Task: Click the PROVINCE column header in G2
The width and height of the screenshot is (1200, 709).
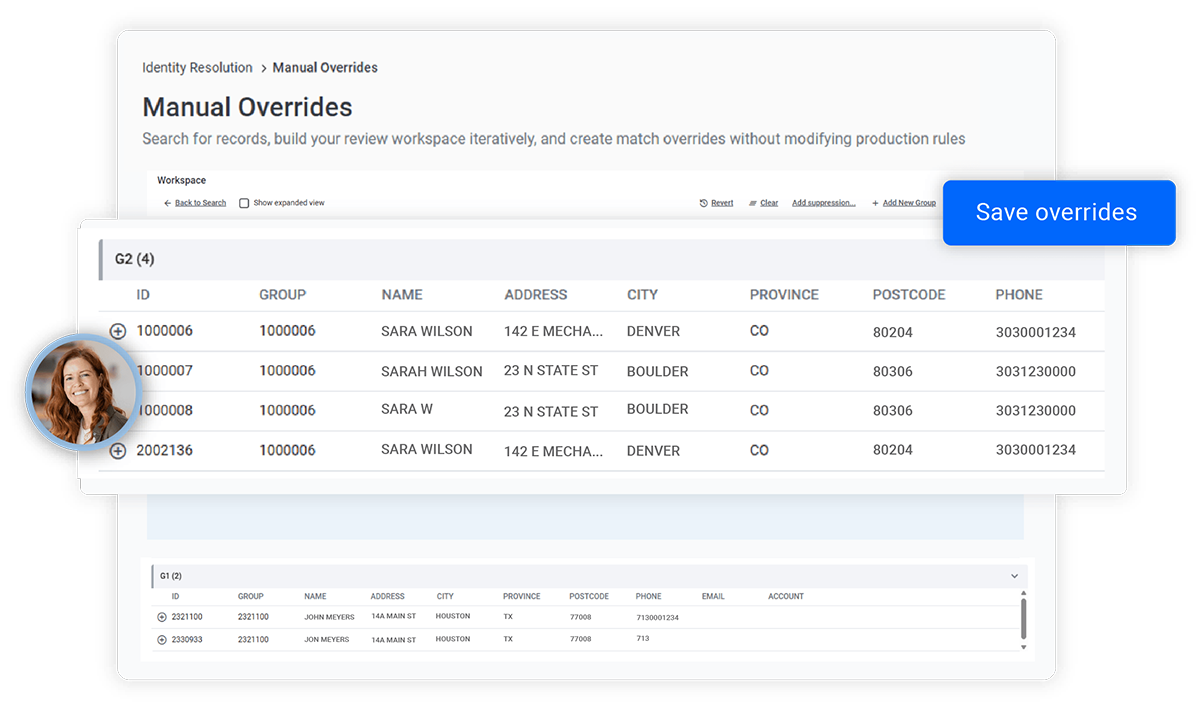Action: 784,295
